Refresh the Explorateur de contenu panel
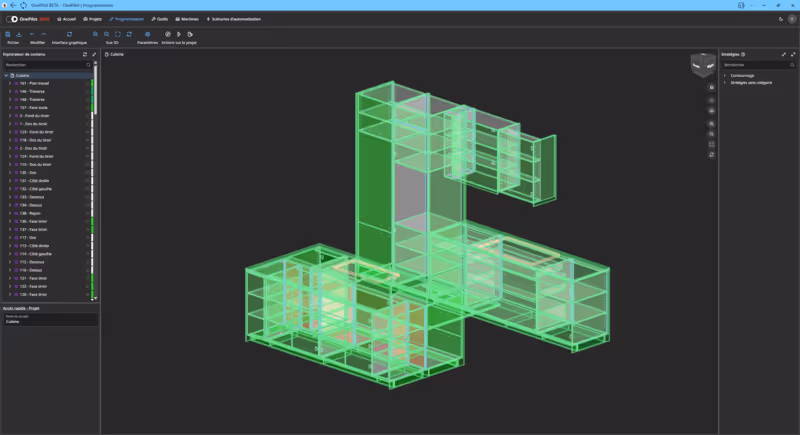Screen dimensions: 800x435 [x=85, y=54]
